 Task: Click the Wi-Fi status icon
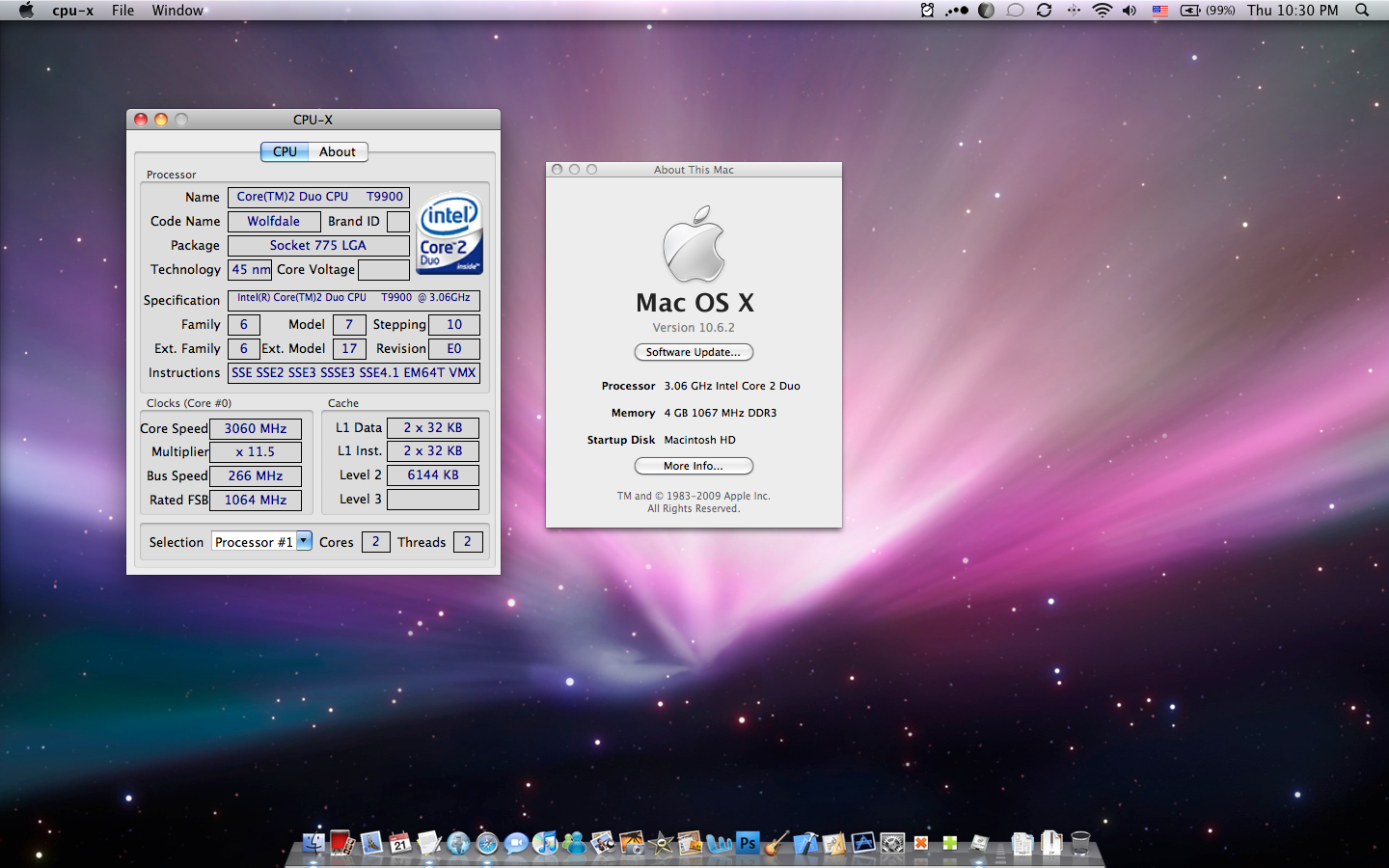coord(1102,11)
